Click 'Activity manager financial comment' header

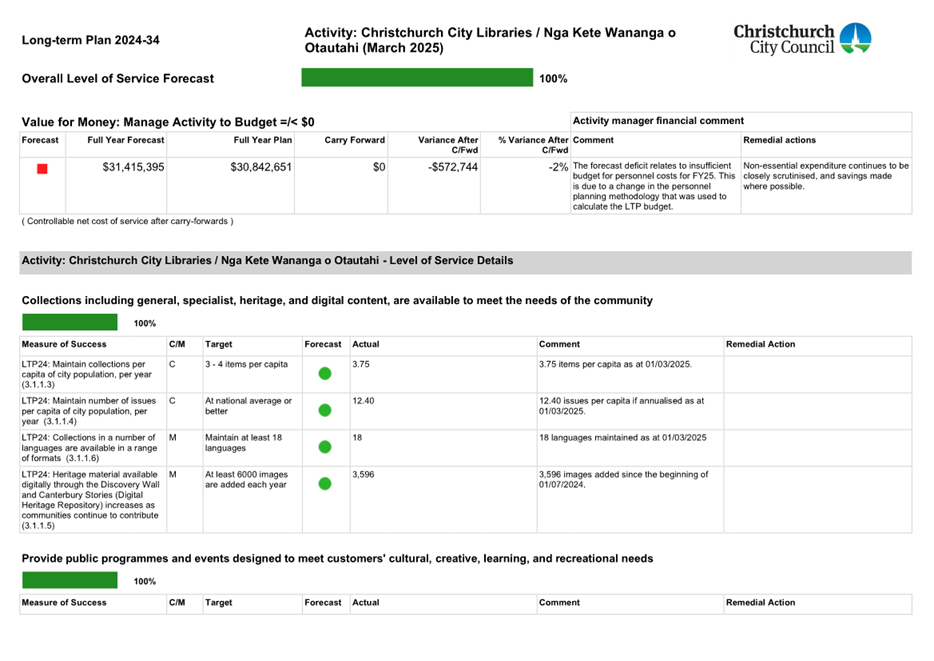tap(658, 121)
